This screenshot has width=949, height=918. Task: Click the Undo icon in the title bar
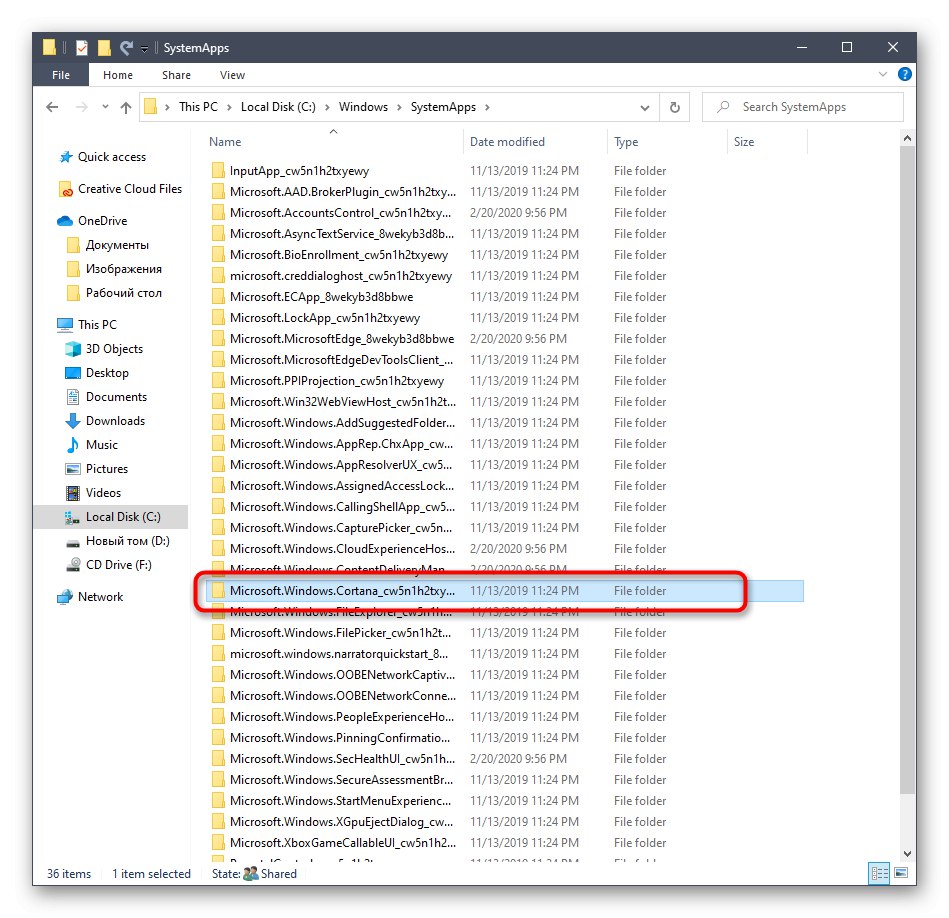coord(126,47)
